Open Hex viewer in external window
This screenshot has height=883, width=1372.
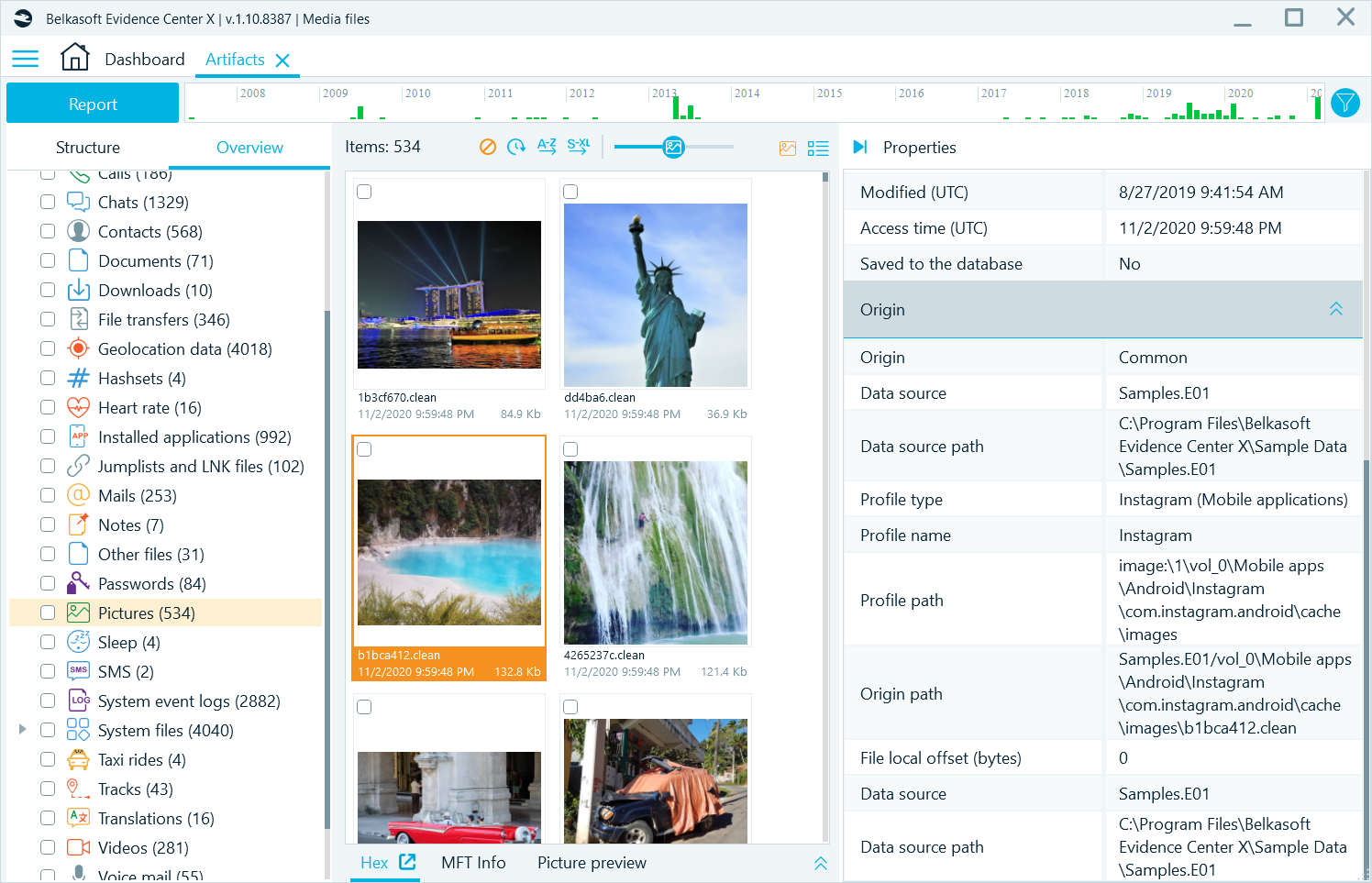[x=407, y=862]
